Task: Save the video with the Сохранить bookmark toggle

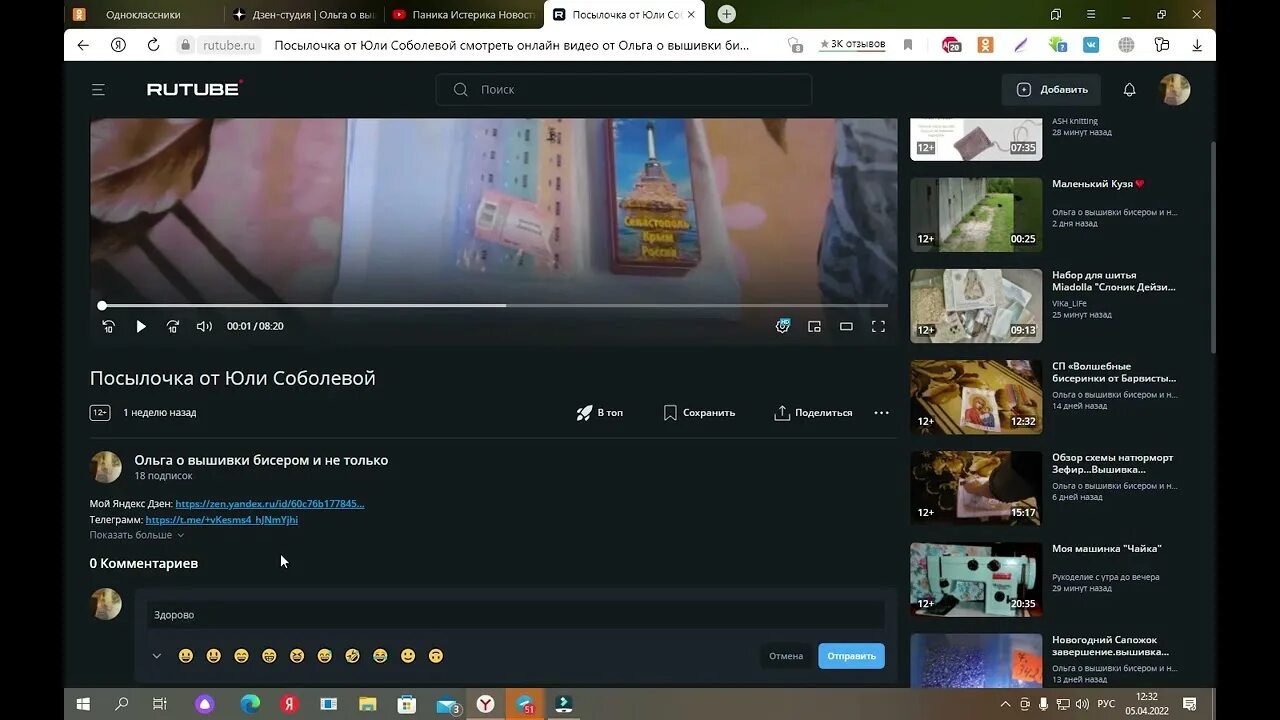Action: [x=698, y=412]
